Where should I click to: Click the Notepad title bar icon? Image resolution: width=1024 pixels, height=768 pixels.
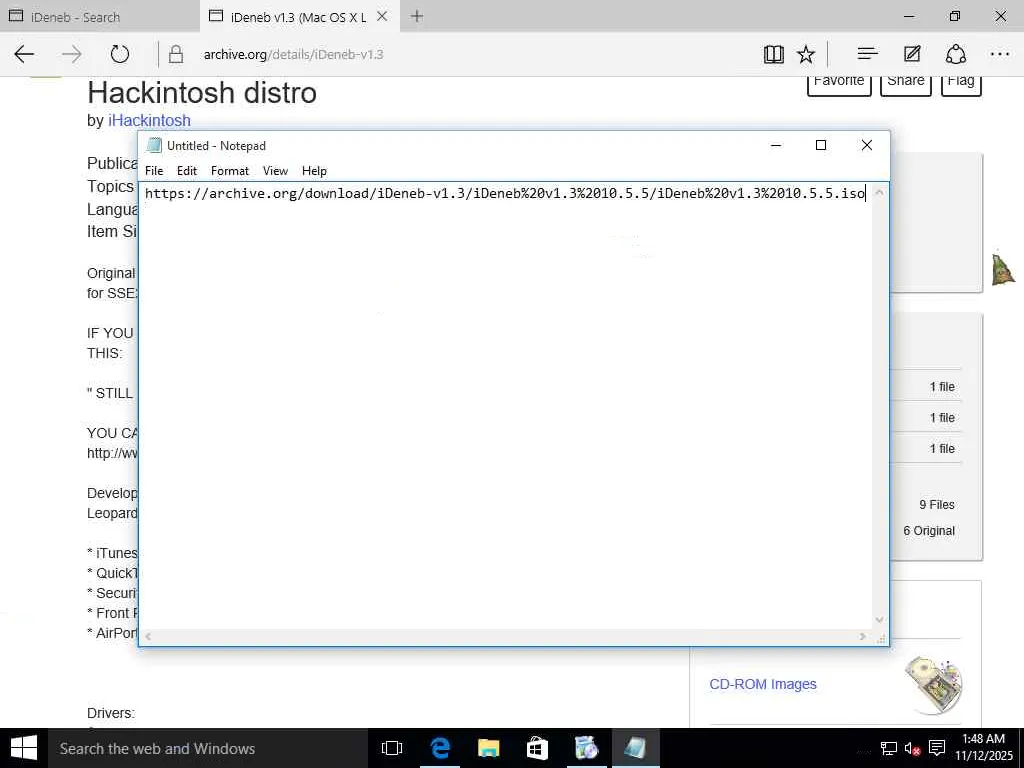tap(154, 145)
